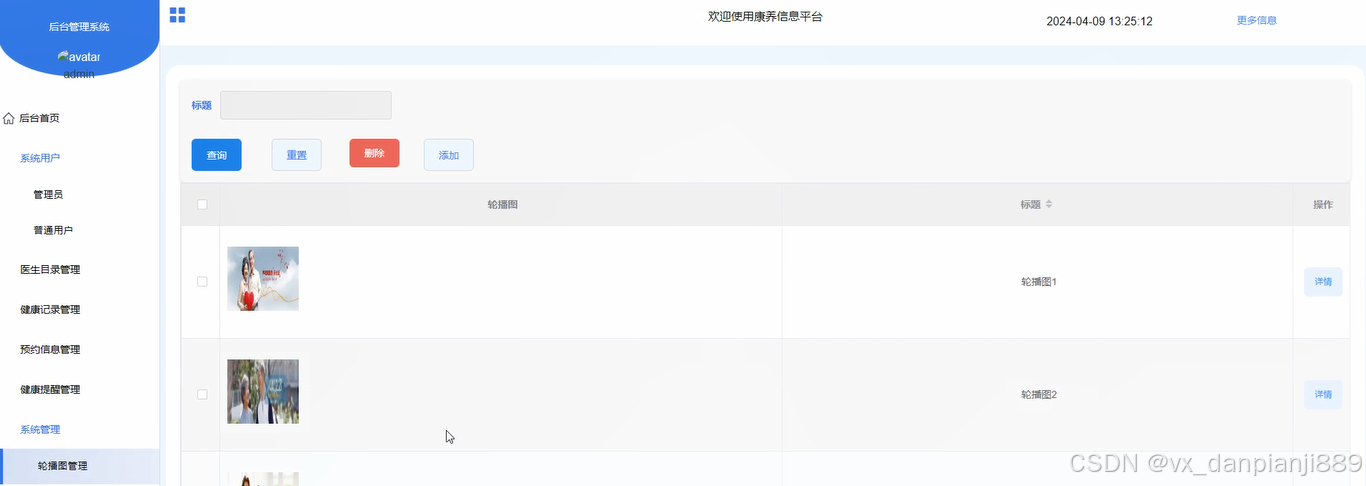Click the date time 2024-04-09 13:25:12
This screenshot has height=486, width=1366.
coord(1099,21)
